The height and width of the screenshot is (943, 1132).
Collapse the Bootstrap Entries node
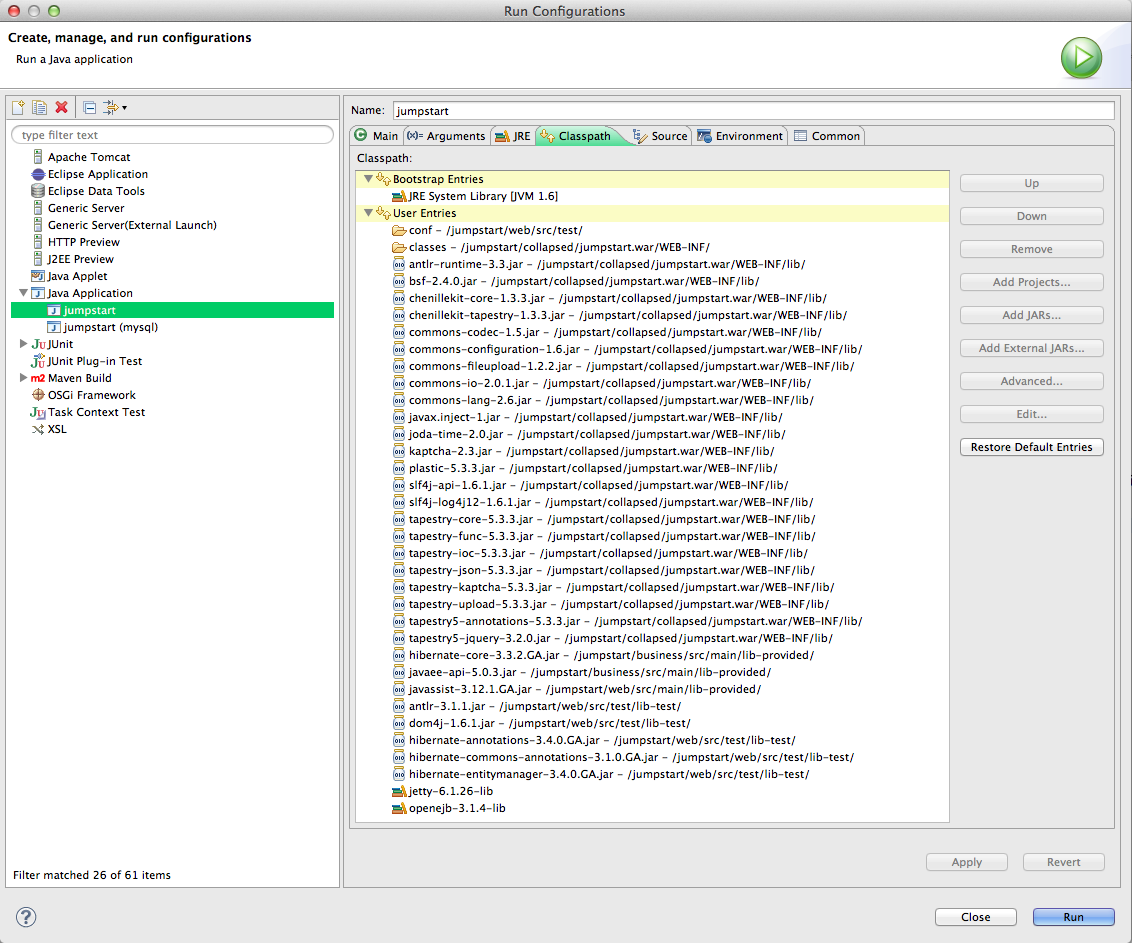(x=368, y=178)
